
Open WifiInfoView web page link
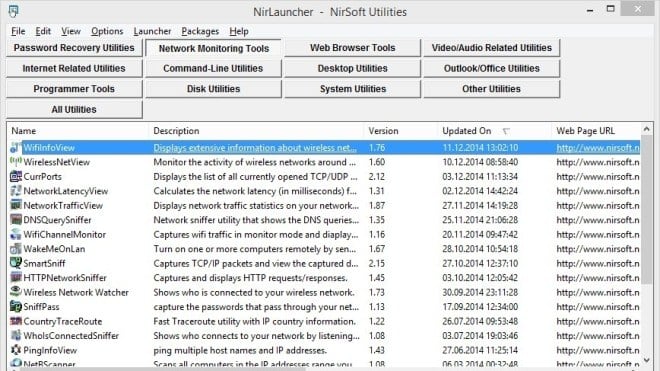point(598,147)
